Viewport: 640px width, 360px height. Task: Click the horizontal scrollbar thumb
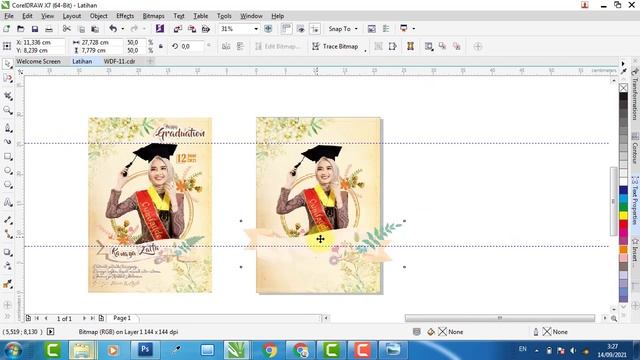point(500,318)
